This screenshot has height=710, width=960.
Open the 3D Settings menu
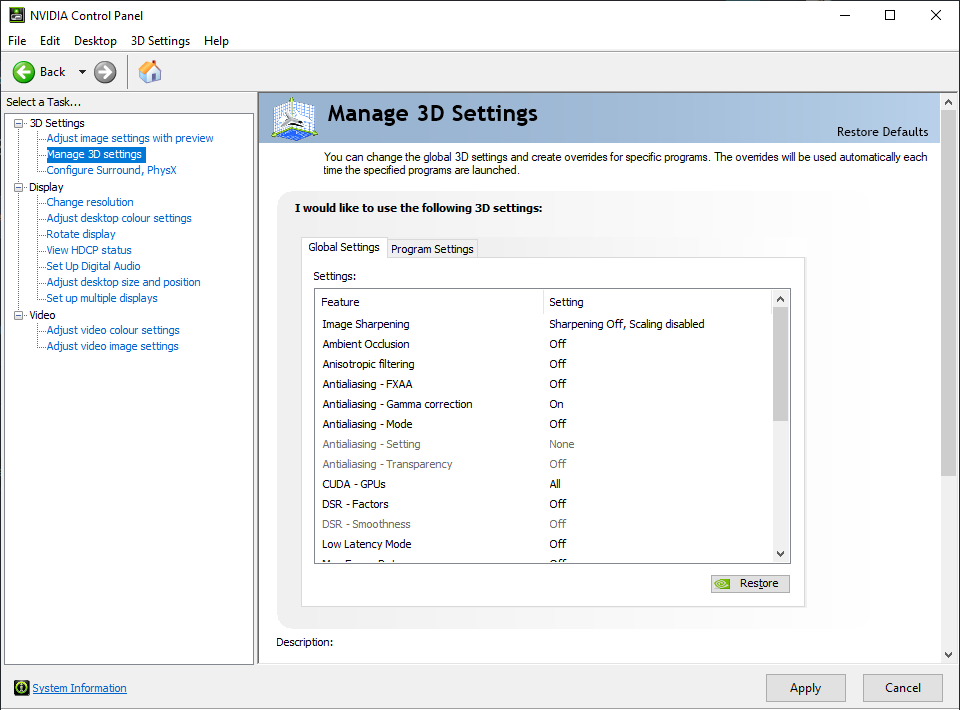click(160, 41)
